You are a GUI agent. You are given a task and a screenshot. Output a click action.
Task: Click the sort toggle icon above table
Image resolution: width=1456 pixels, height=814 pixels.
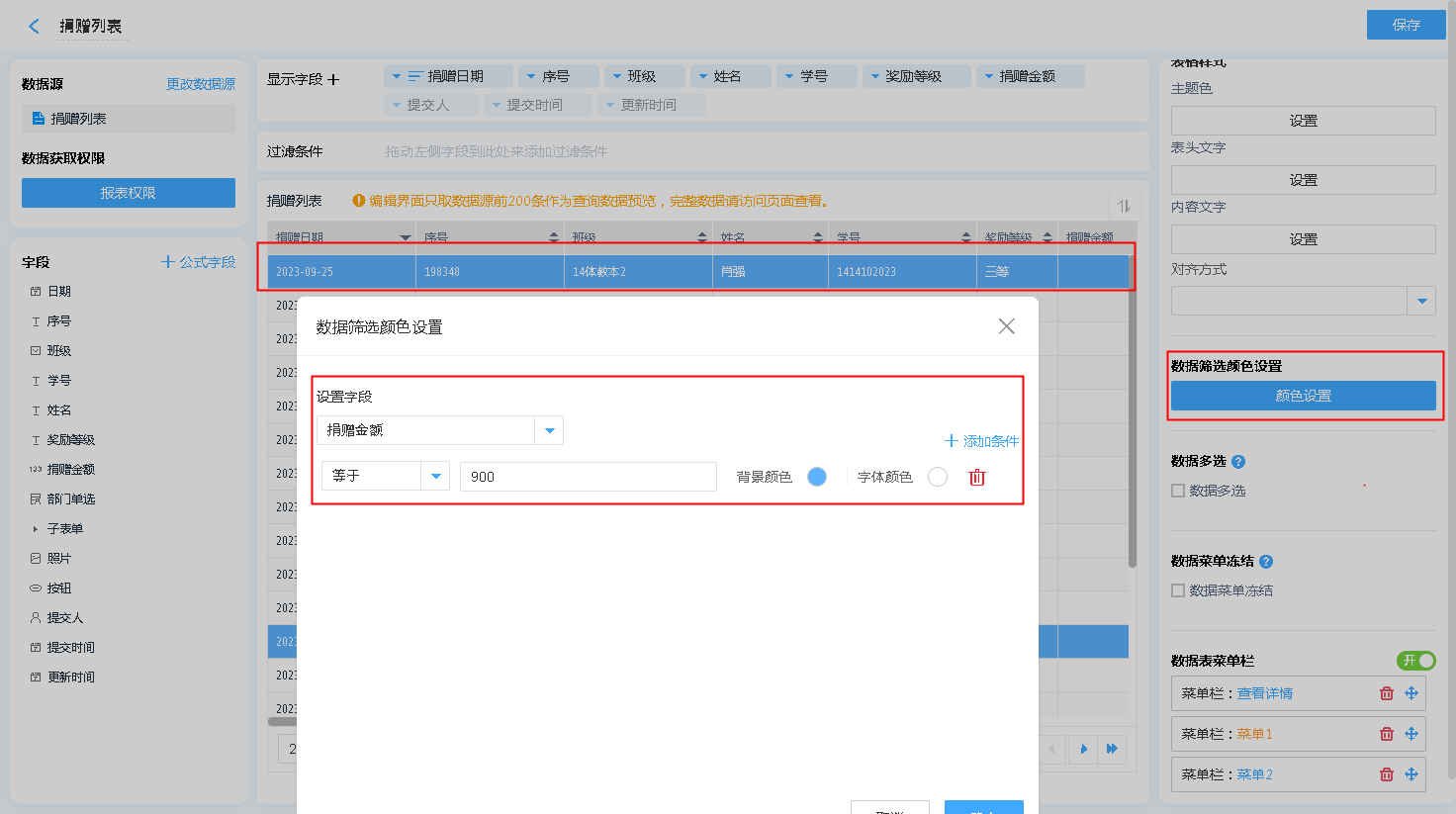[x=1124, y=206]
